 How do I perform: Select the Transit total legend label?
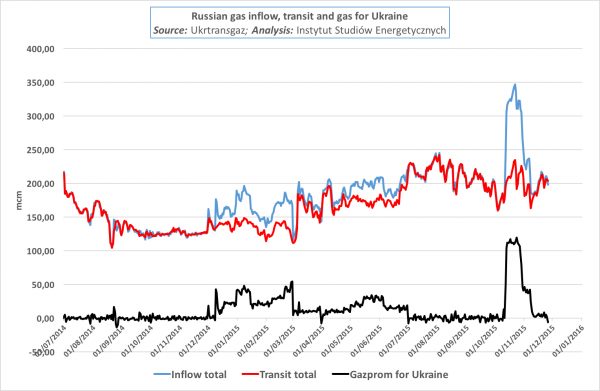click(x=288, y=374)
